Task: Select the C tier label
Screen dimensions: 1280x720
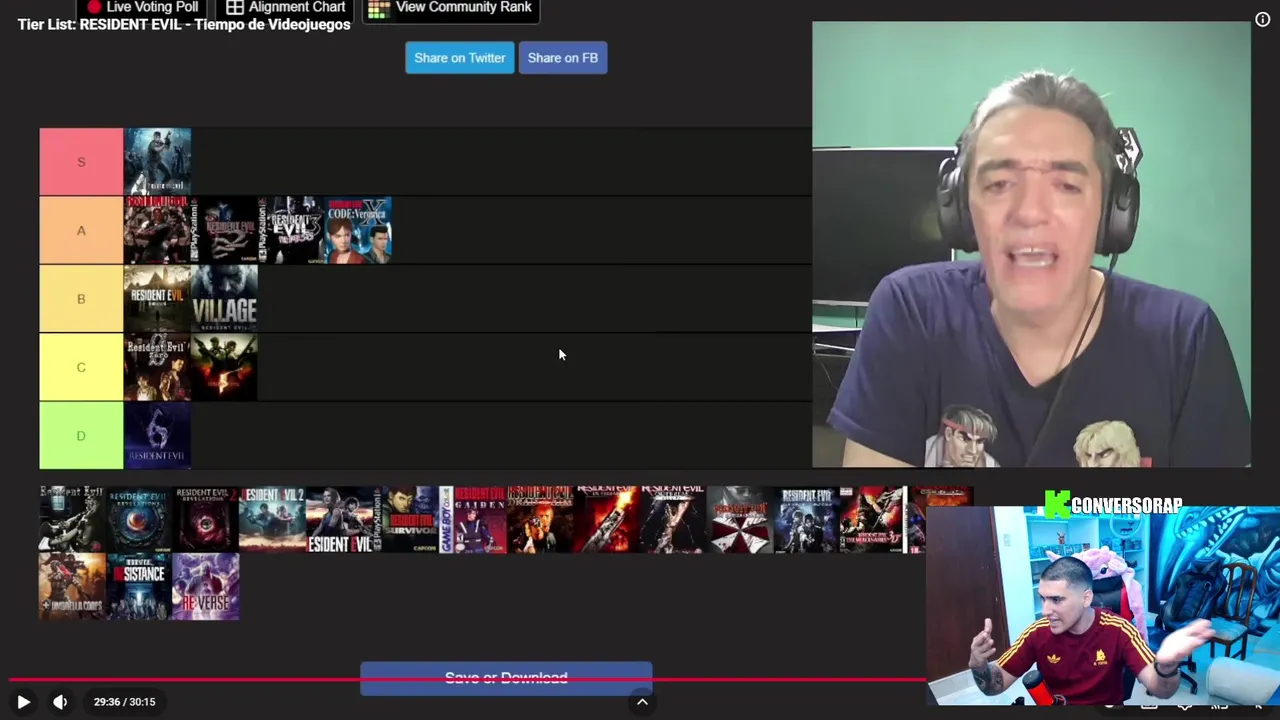Action: click(x=81, y=367)
